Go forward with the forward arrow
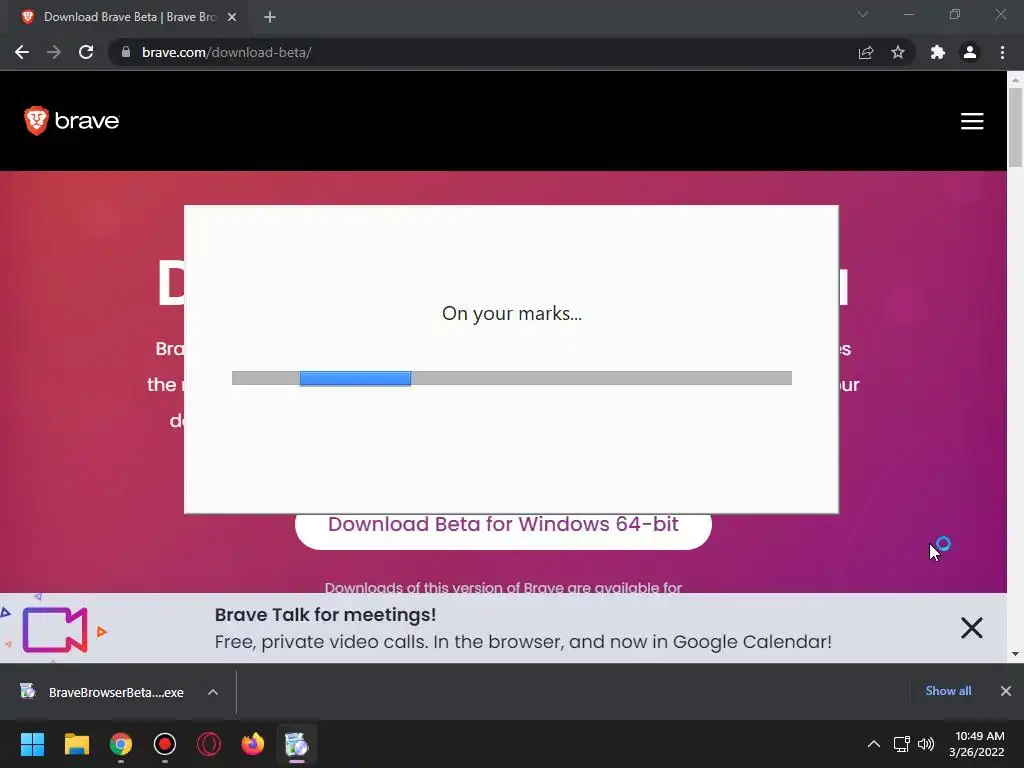 54,52
